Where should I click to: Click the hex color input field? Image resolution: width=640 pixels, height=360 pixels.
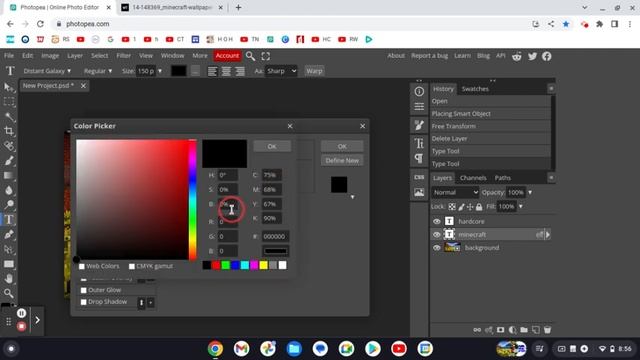276,236
